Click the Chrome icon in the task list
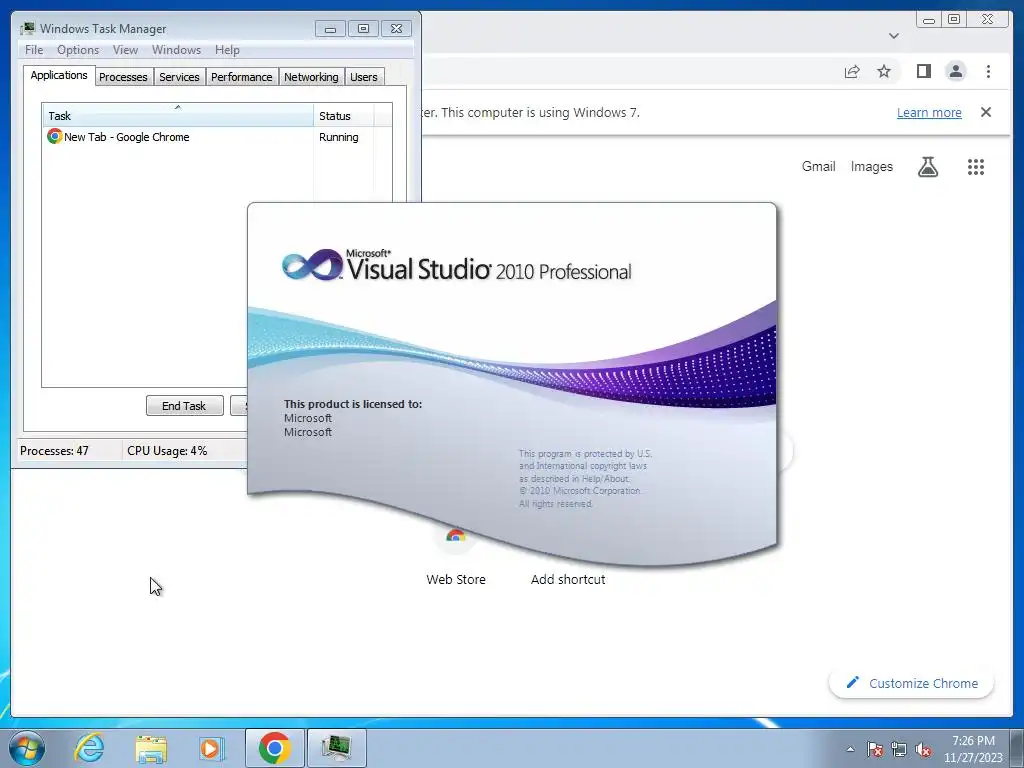1024x768 pixels. 54,136
